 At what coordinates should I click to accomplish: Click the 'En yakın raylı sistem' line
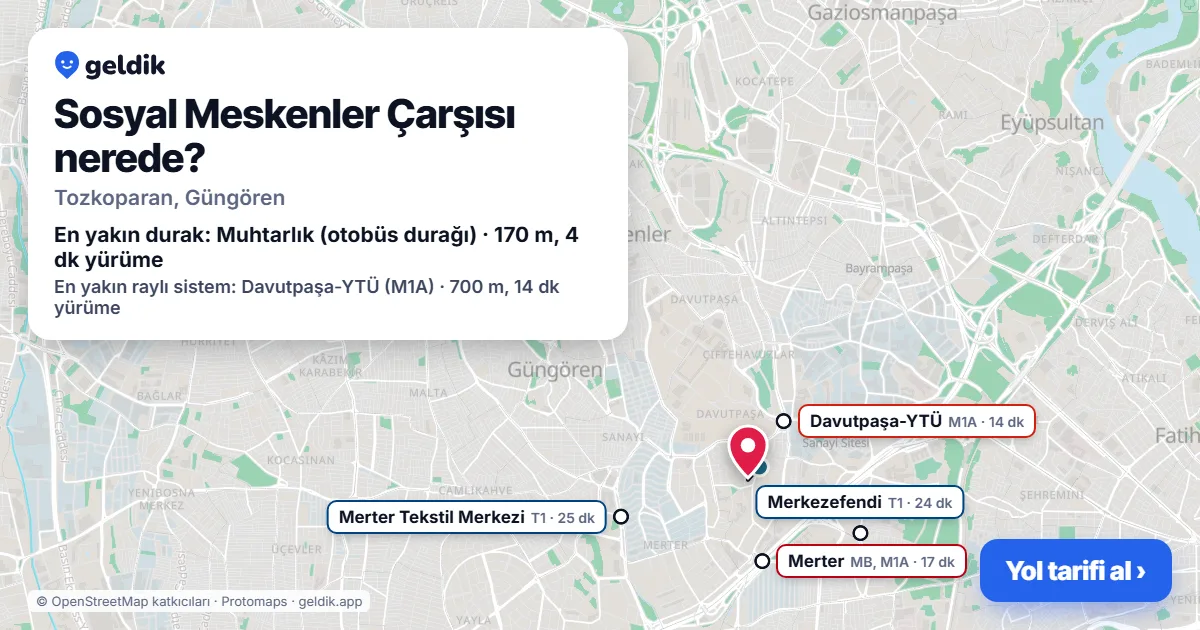[x=307, y=297]
